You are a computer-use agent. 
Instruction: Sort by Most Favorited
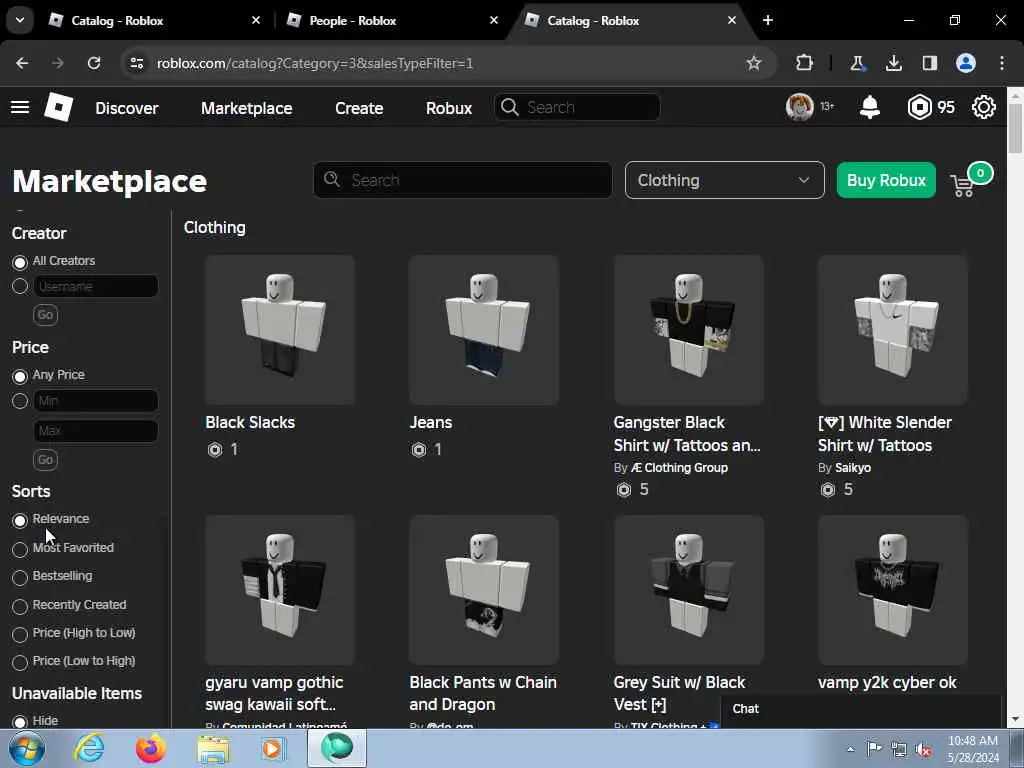click(x=20, y=549)
